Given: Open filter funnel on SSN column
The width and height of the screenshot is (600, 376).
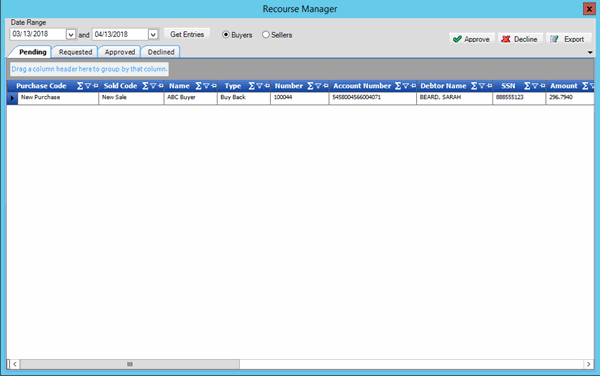Looking at the screenshot, I should (535, 86).
